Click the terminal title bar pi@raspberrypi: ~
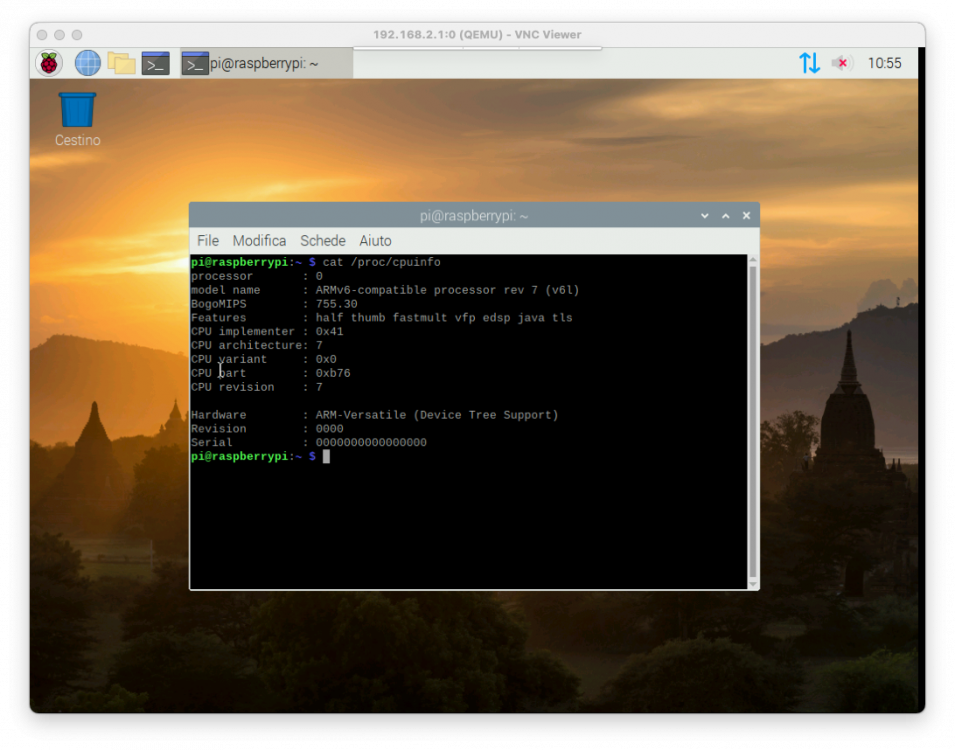 click(x=474, y=216)
